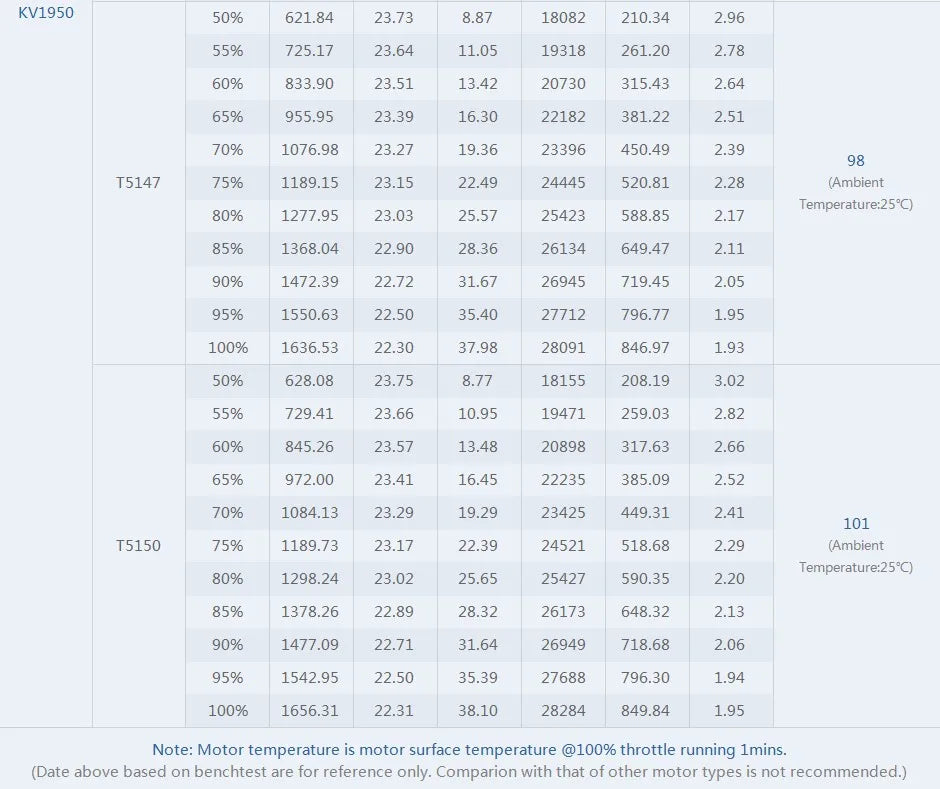Select thrust value 1656.31

point(310,711)
